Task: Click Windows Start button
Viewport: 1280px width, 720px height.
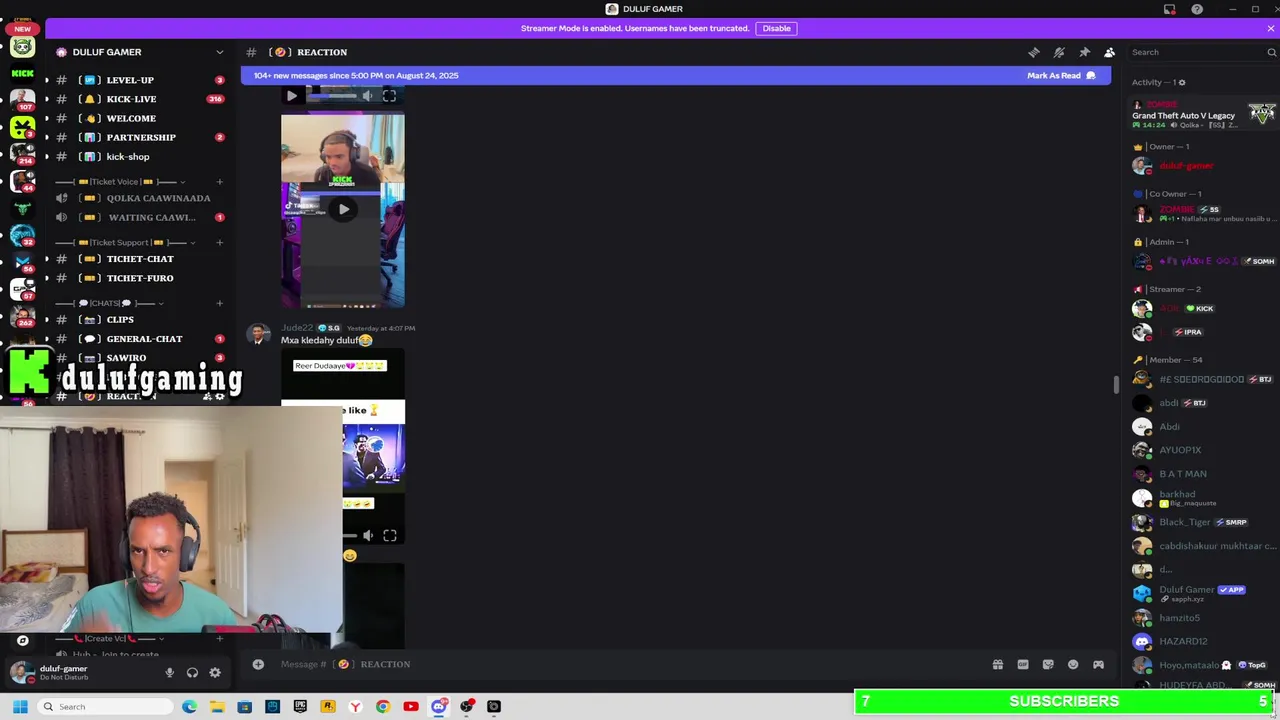Action: (x=19, y=707)
